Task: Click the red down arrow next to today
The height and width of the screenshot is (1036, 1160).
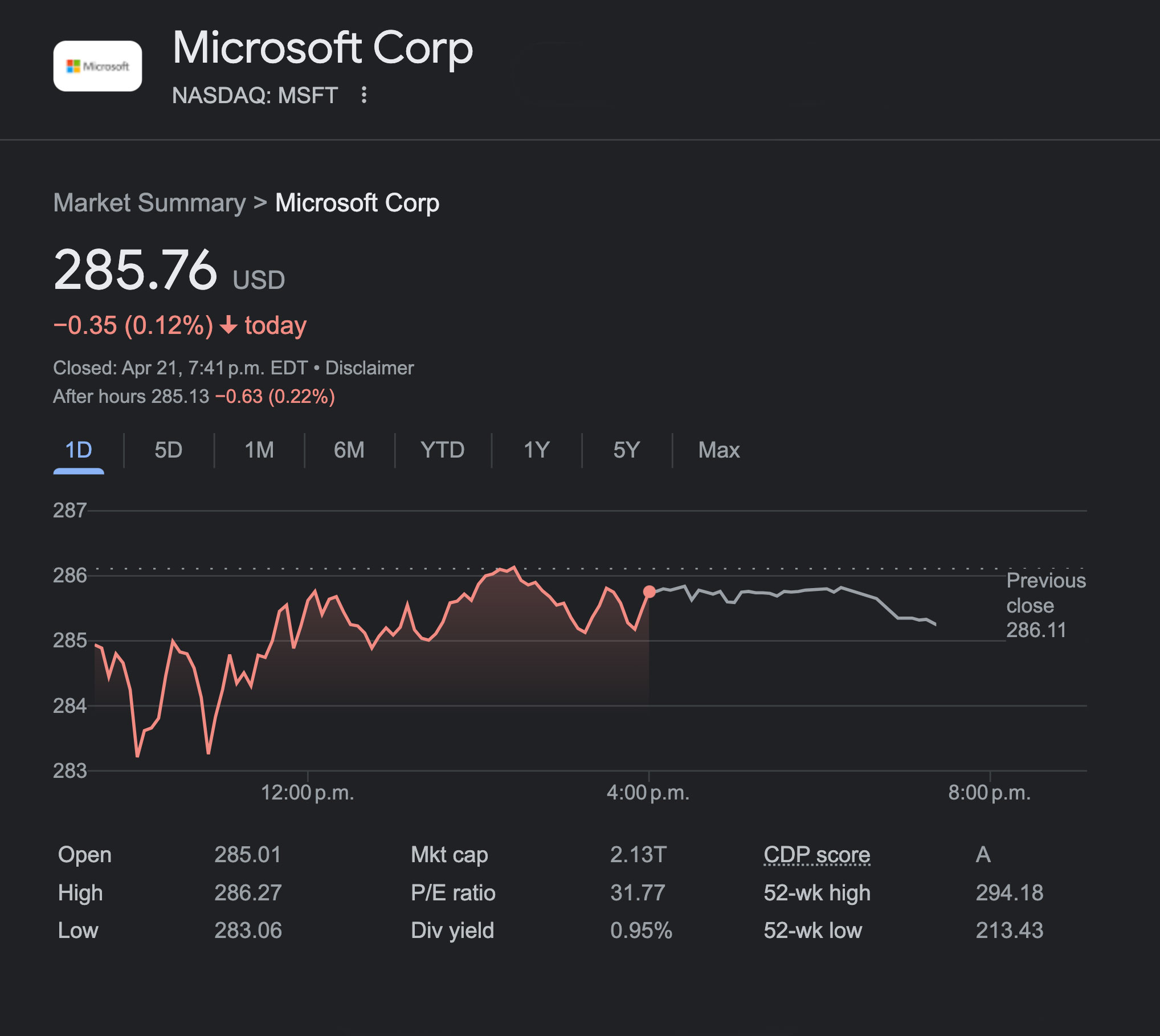Action: pos(228,325)
